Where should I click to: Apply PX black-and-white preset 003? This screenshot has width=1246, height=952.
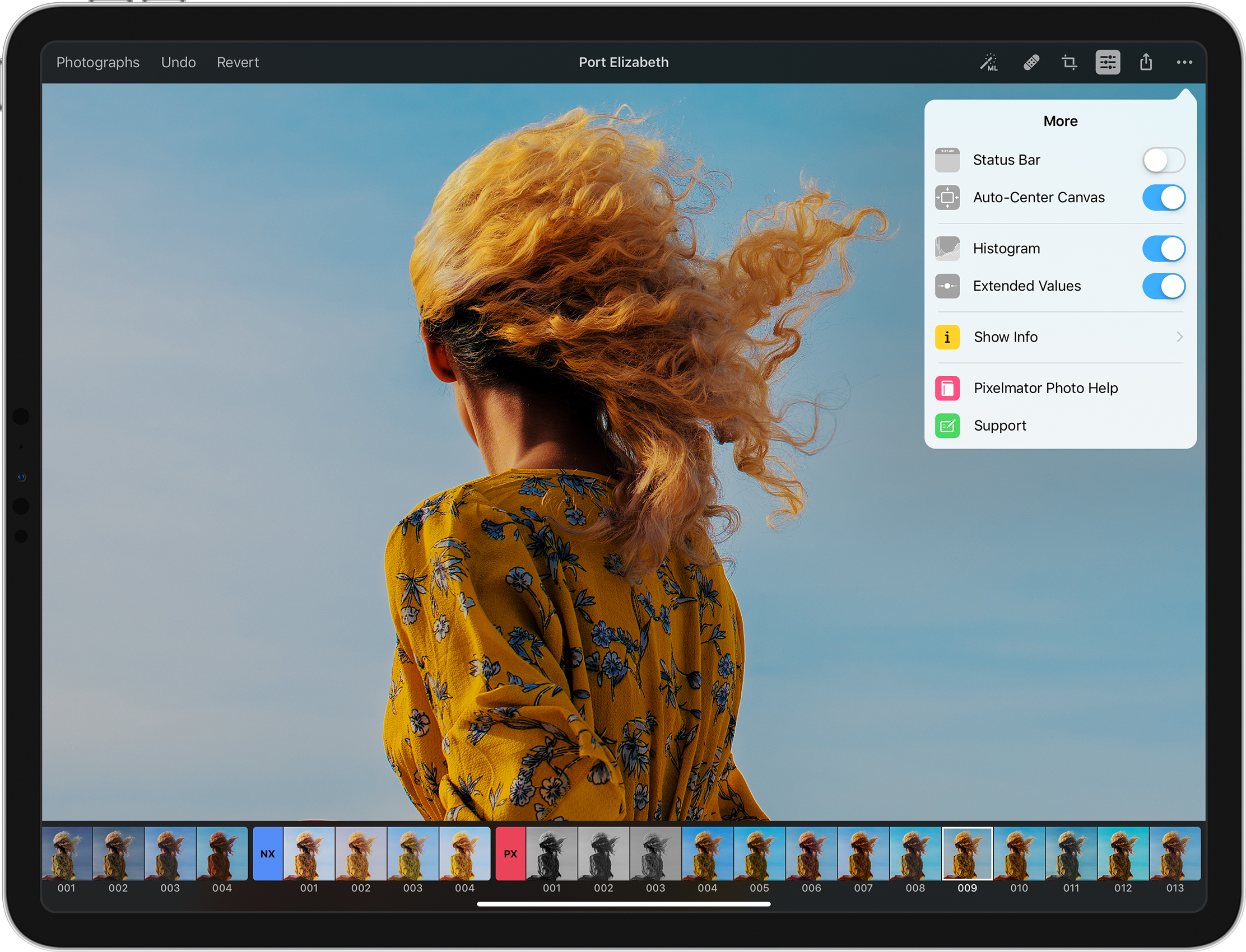tap(655, 853)
